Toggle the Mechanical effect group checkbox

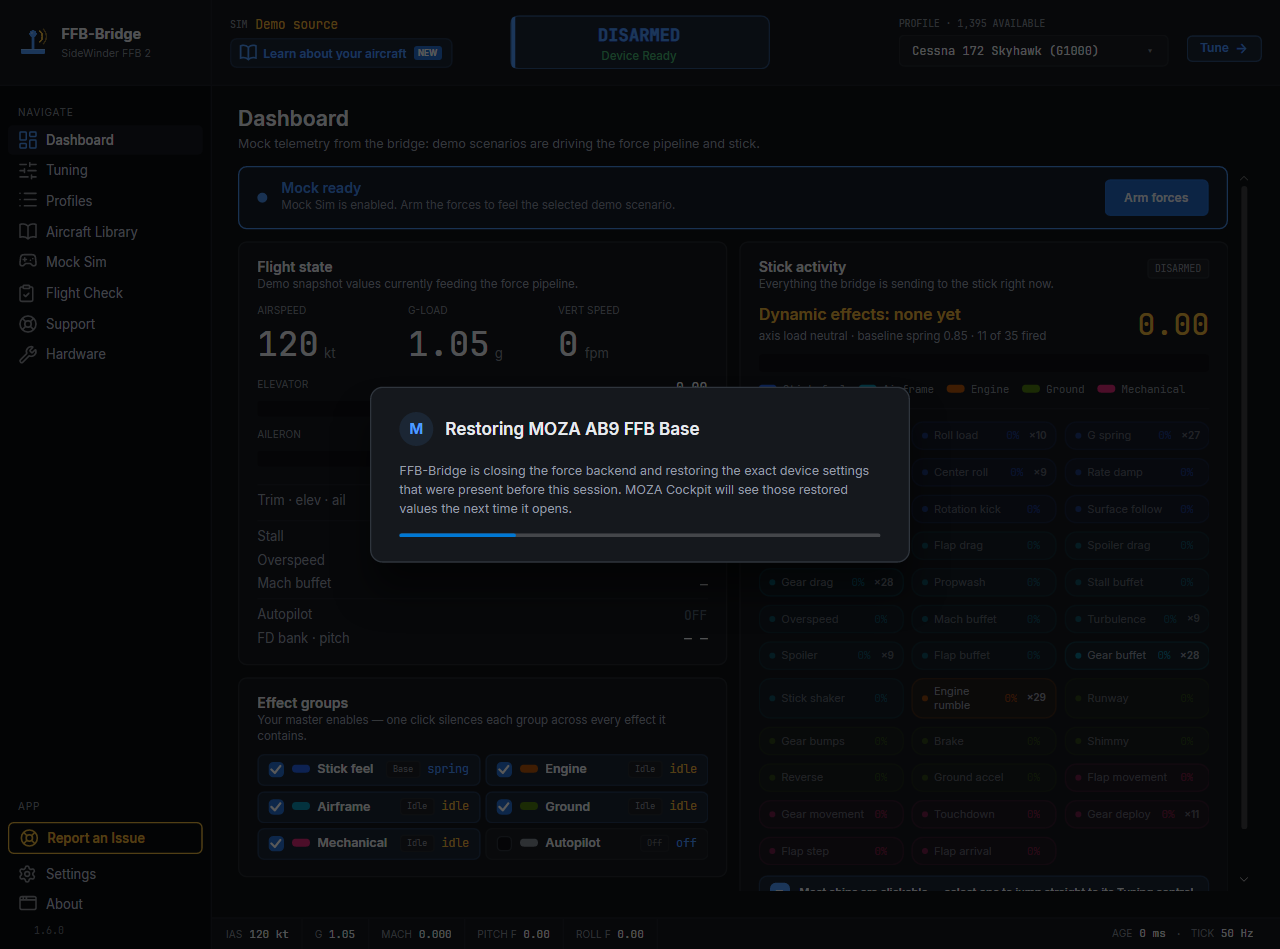276,844
